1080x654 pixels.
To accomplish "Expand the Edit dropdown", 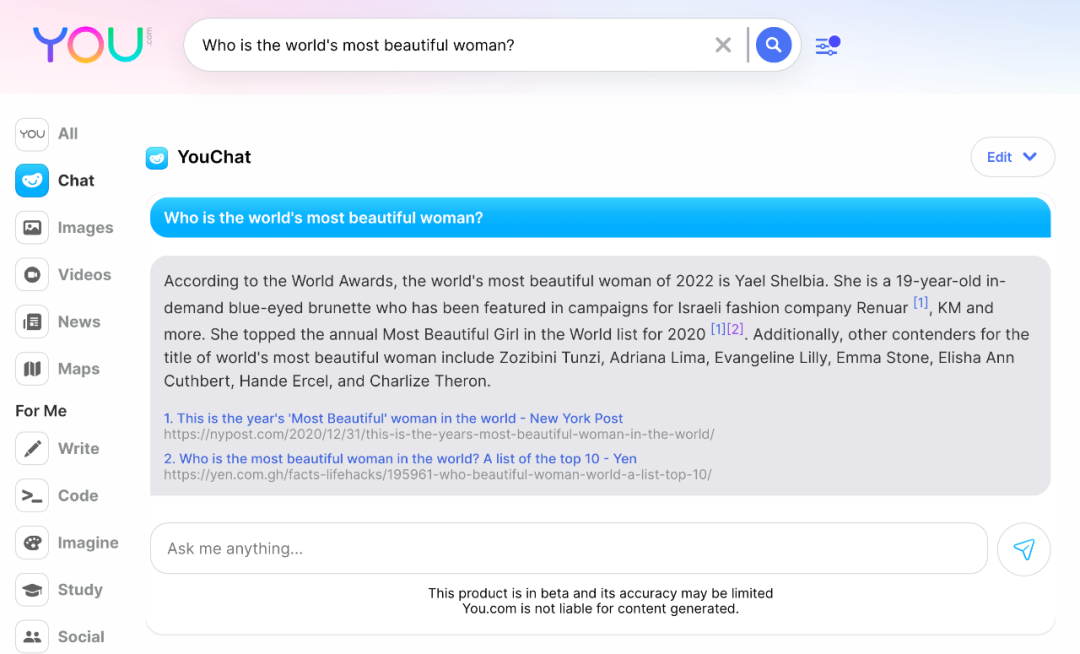I will [x=1012, y=157].
